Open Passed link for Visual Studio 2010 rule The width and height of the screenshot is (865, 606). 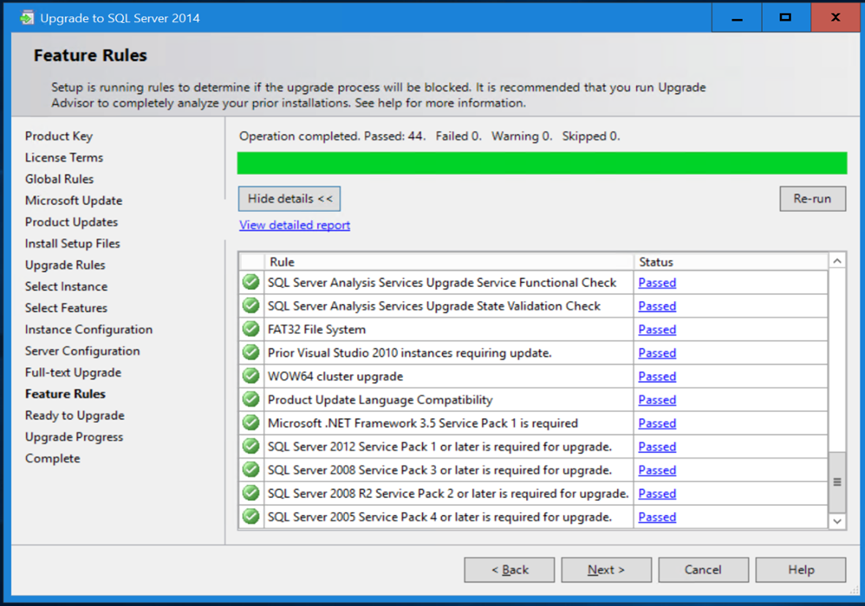(657, 353)
